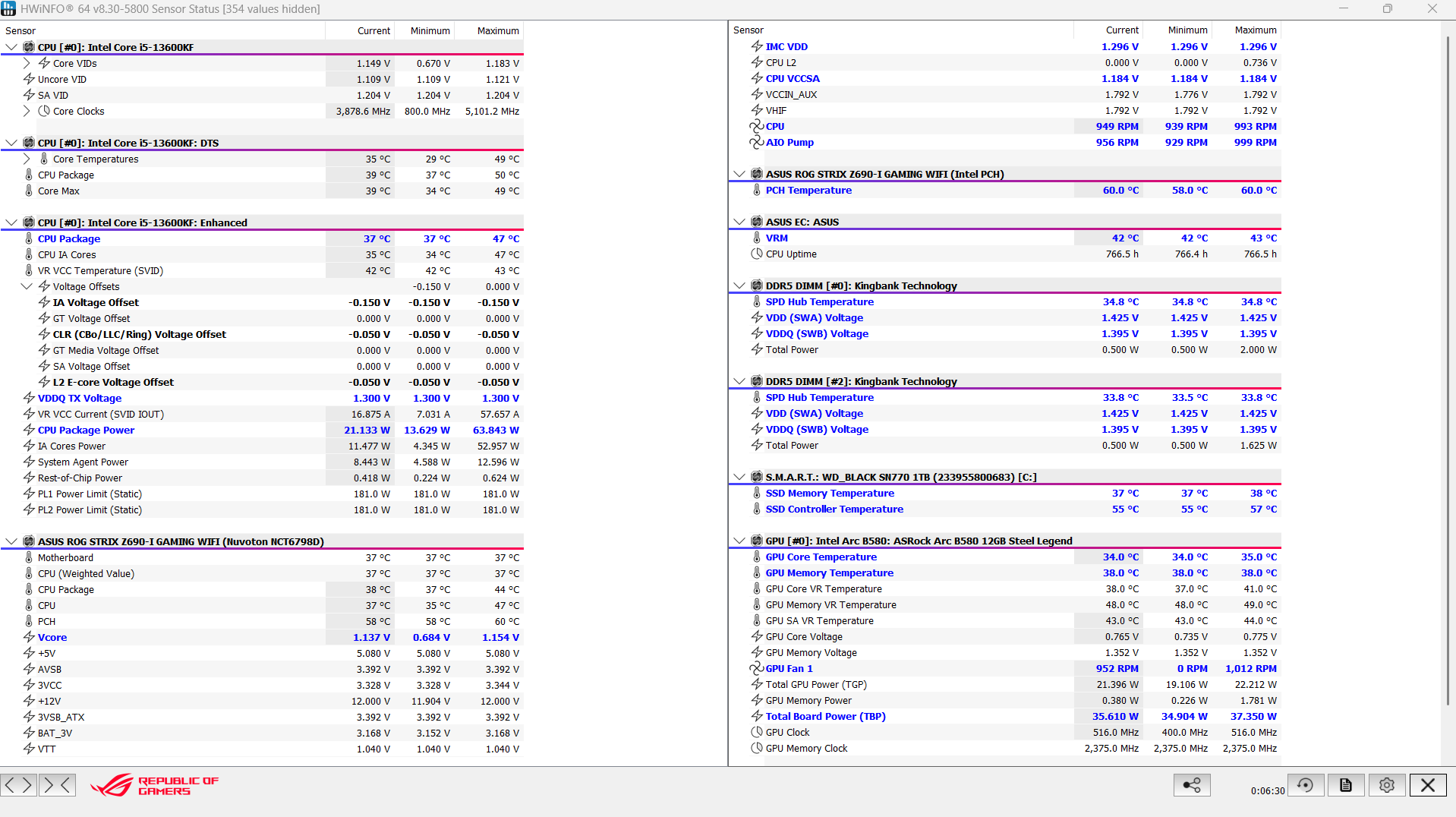This screenshot has width=1456, height=817.
Task: Select the L2 E-core Voltage Offset row
Action: point(262,382)
